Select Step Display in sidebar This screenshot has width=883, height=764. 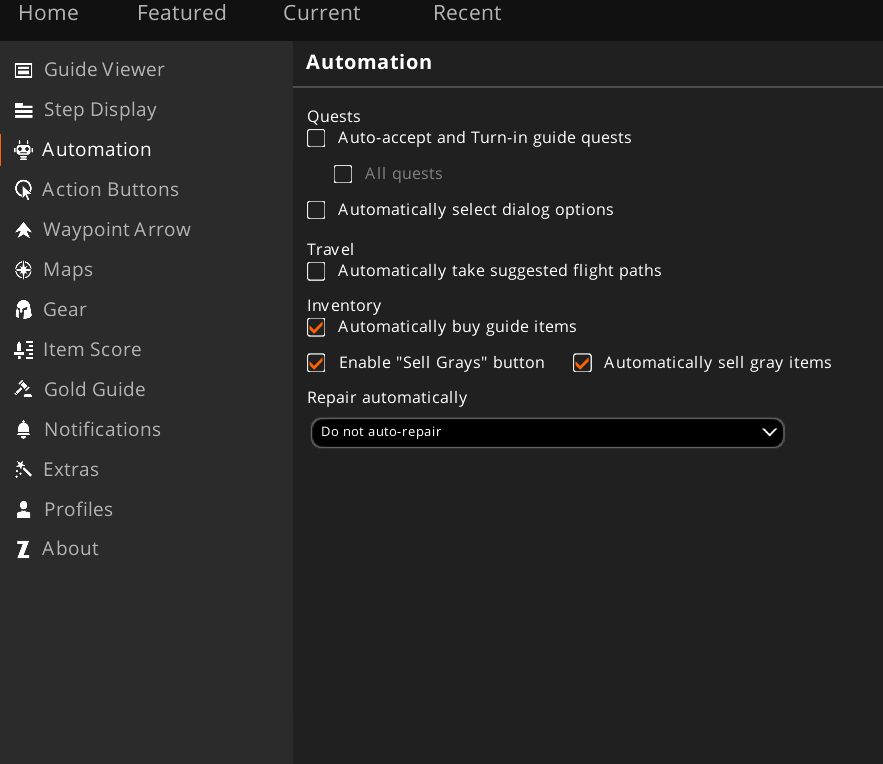coord(100,110)
